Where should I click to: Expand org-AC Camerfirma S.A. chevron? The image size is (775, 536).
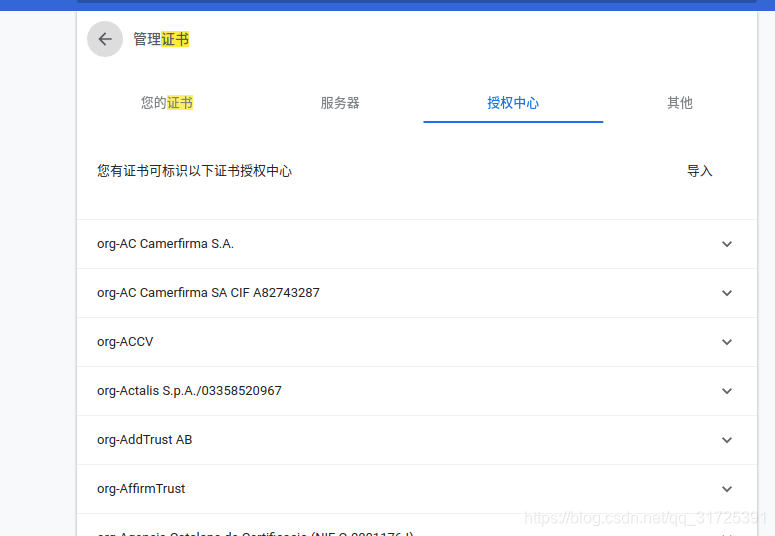pyautogui.click(x=727, y=244)
